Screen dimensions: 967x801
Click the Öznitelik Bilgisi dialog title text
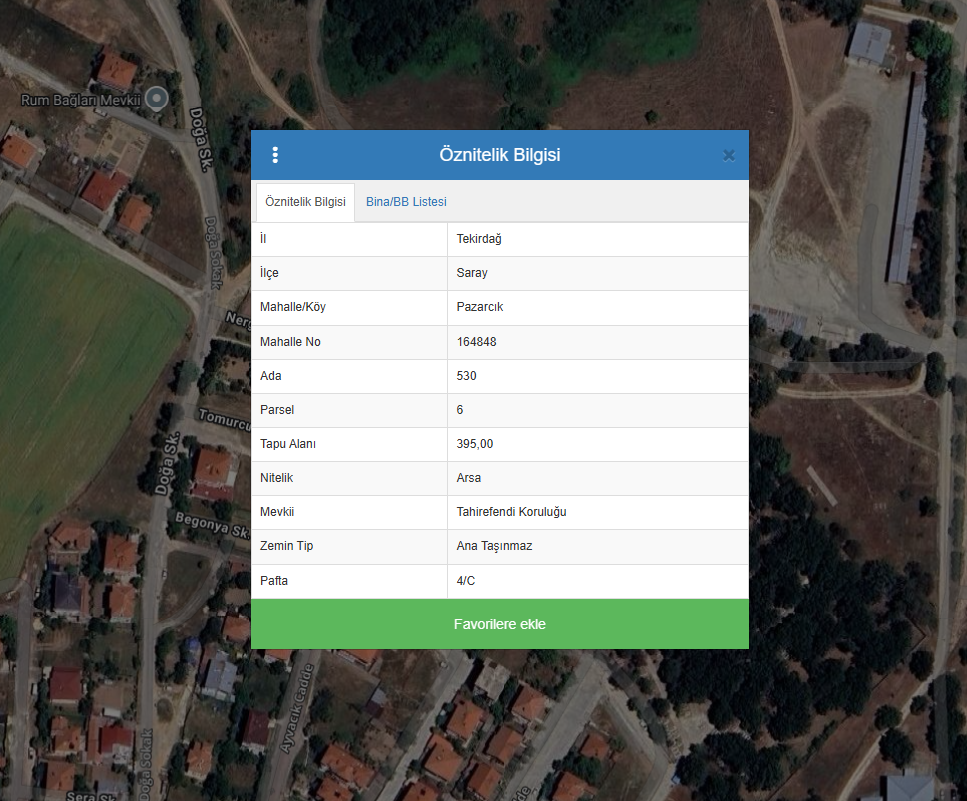point(499,155)
